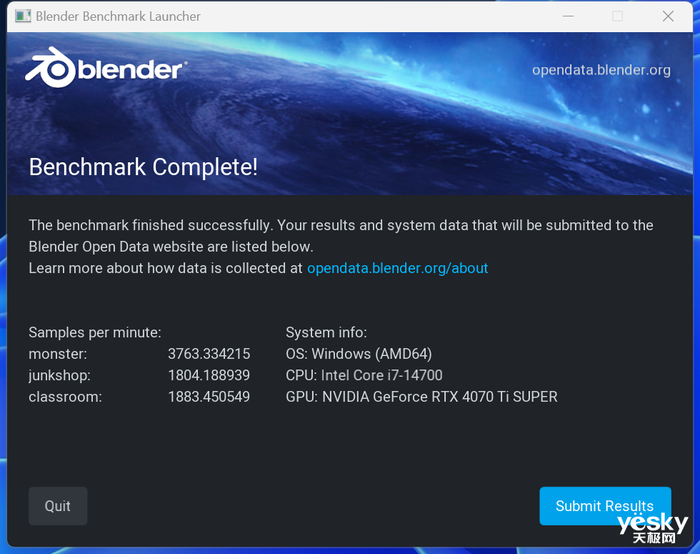Click the GPU NVIDIA GeForce RTX 4070 line
700x554 pixels.
(x=422, y=396)
